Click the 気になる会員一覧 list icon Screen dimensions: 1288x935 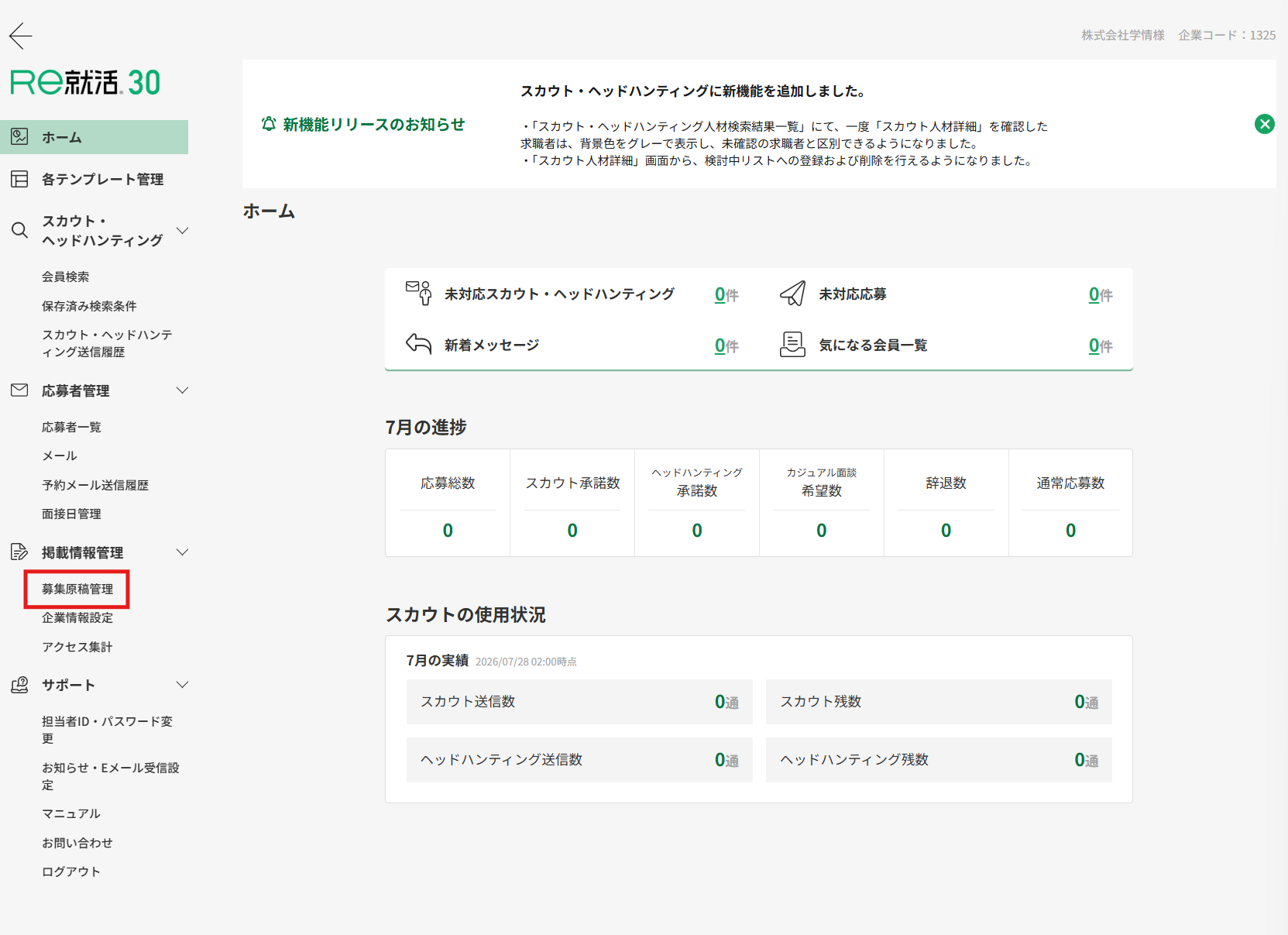click(793, 344)
